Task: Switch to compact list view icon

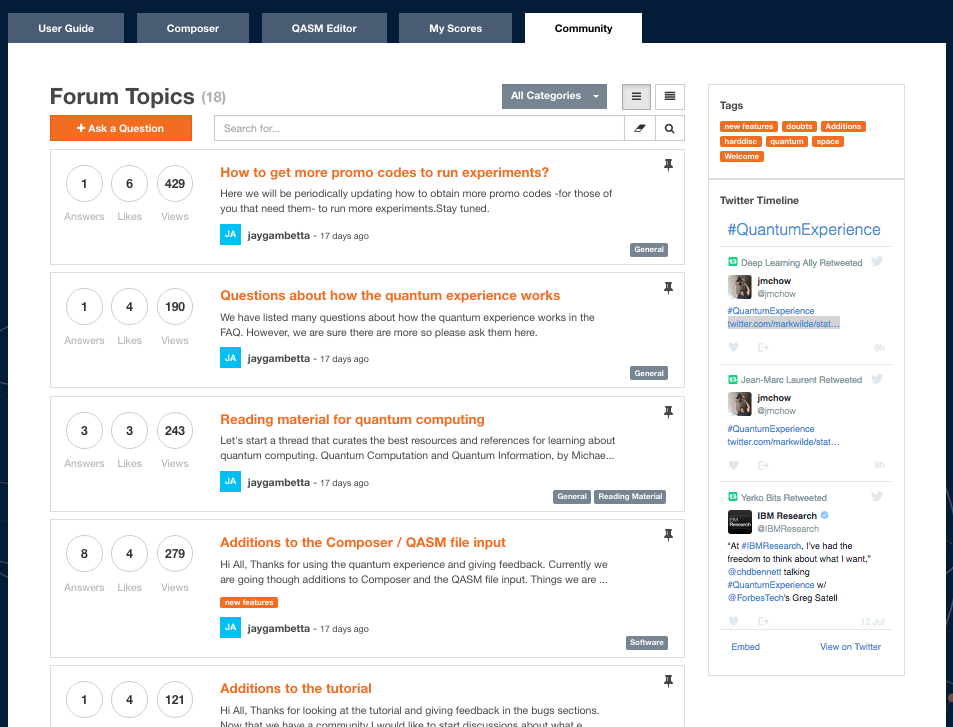Action: [x=670, y=96]
